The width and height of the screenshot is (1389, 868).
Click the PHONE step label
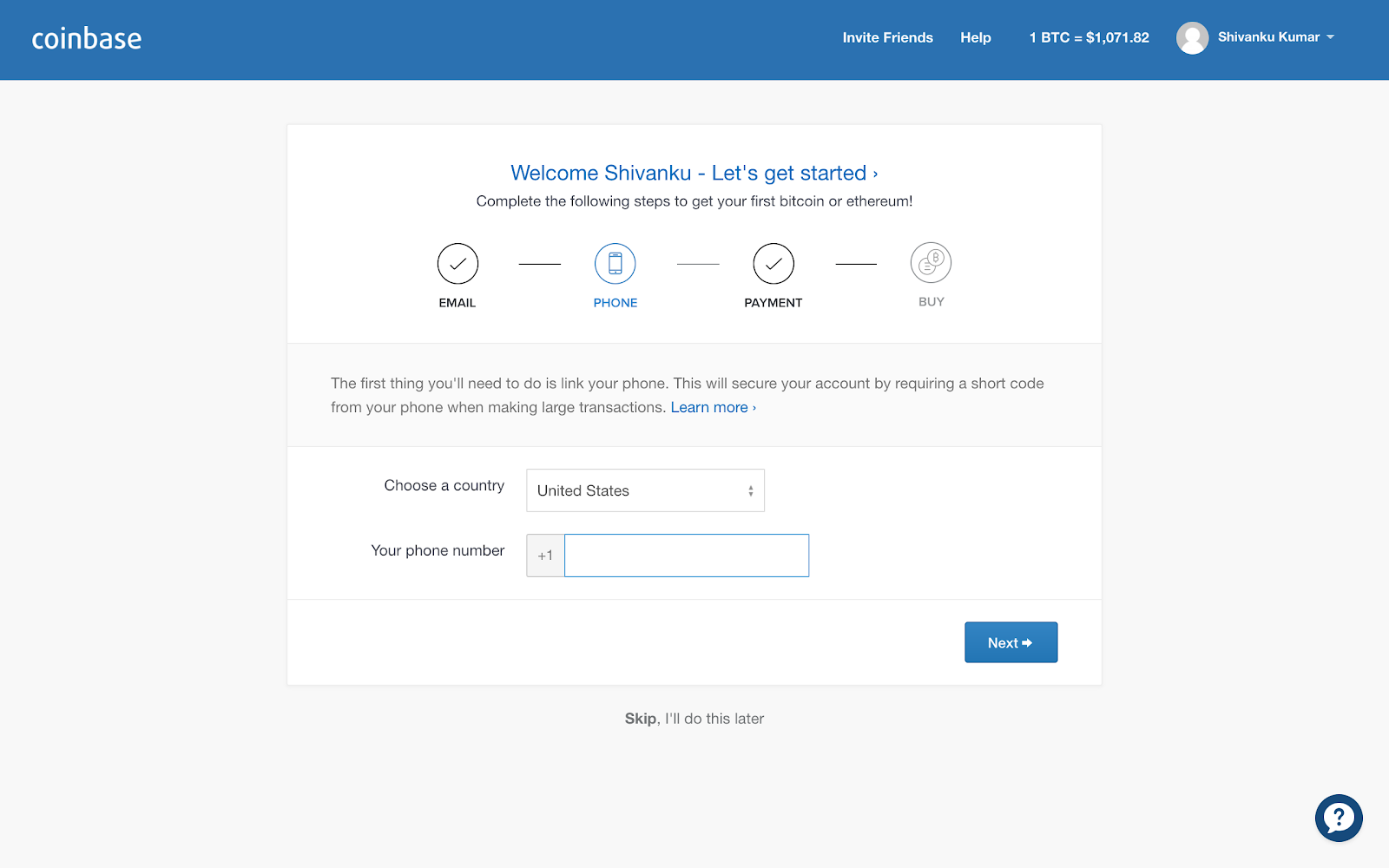[616, 303]
